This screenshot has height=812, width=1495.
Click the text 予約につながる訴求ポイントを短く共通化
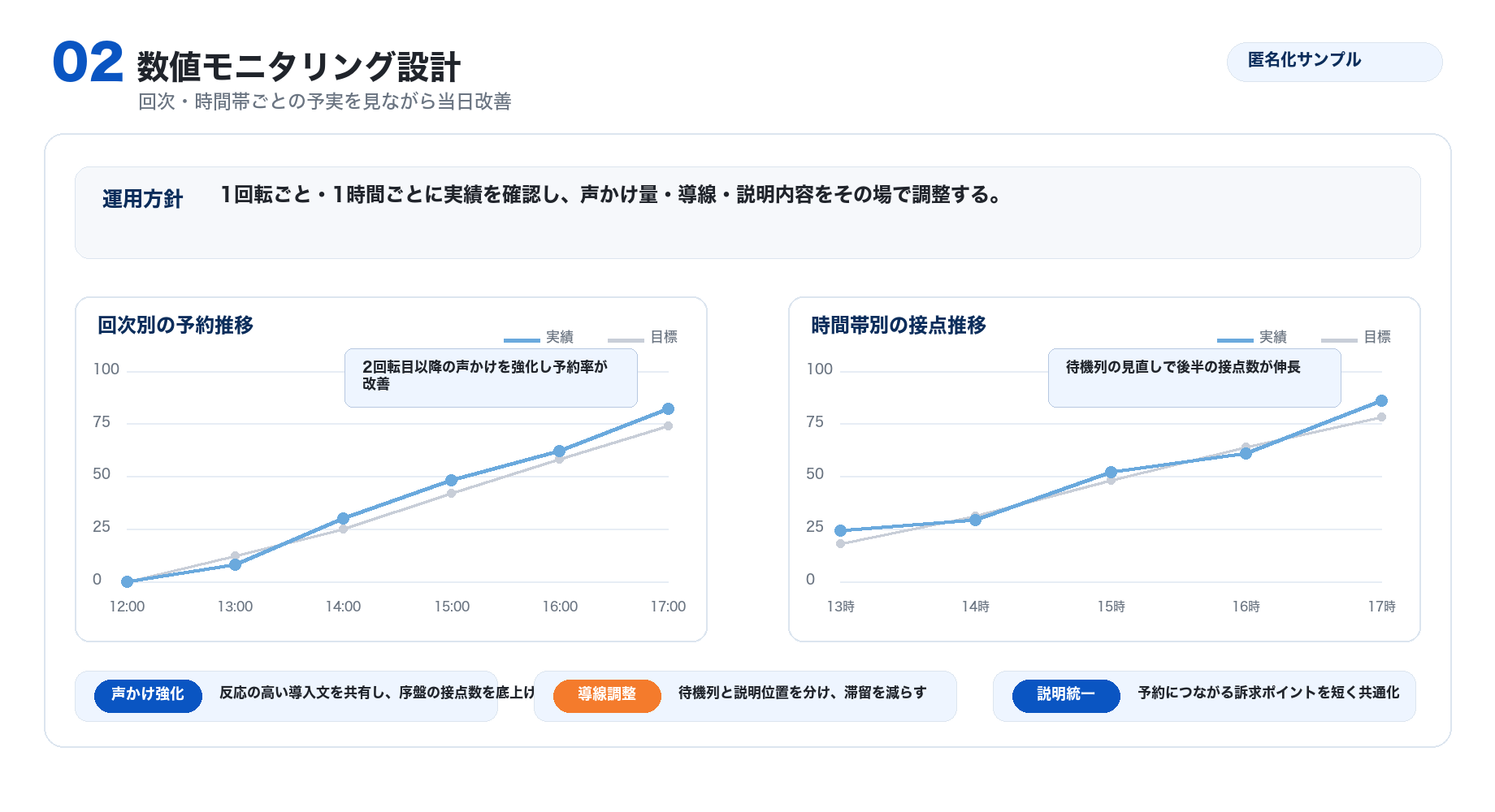[1268, 693]
